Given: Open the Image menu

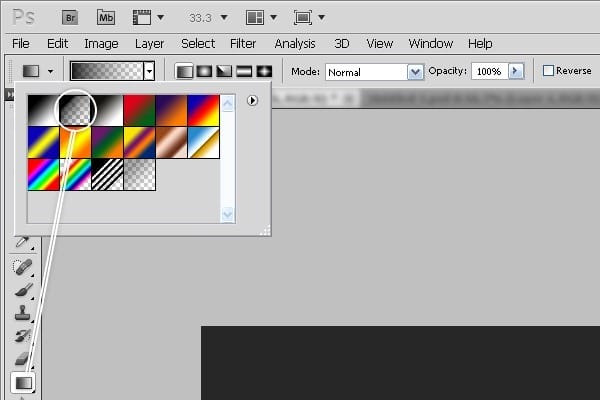Looking at the screenshot, I should click(101, 44).
